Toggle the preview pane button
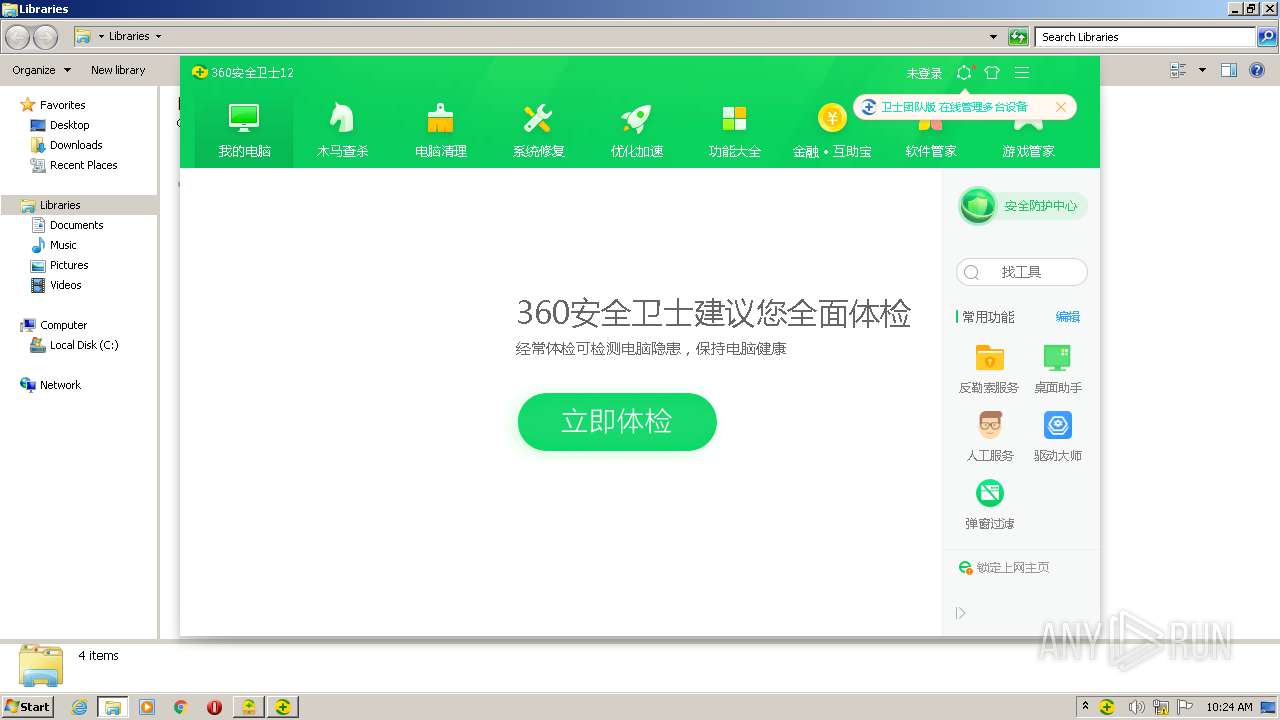Image resolution: width=1280 pixels, height=720 pixels. click(1229, 70)
